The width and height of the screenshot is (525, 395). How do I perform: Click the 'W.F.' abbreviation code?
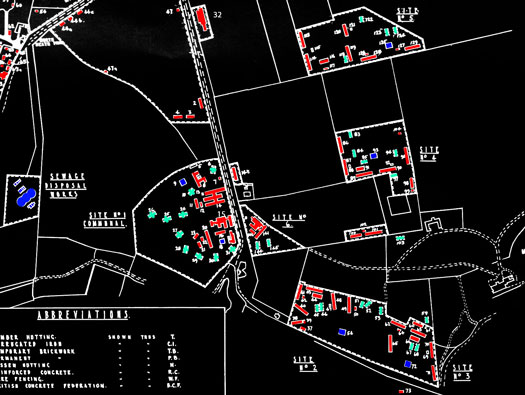point(173,379)
